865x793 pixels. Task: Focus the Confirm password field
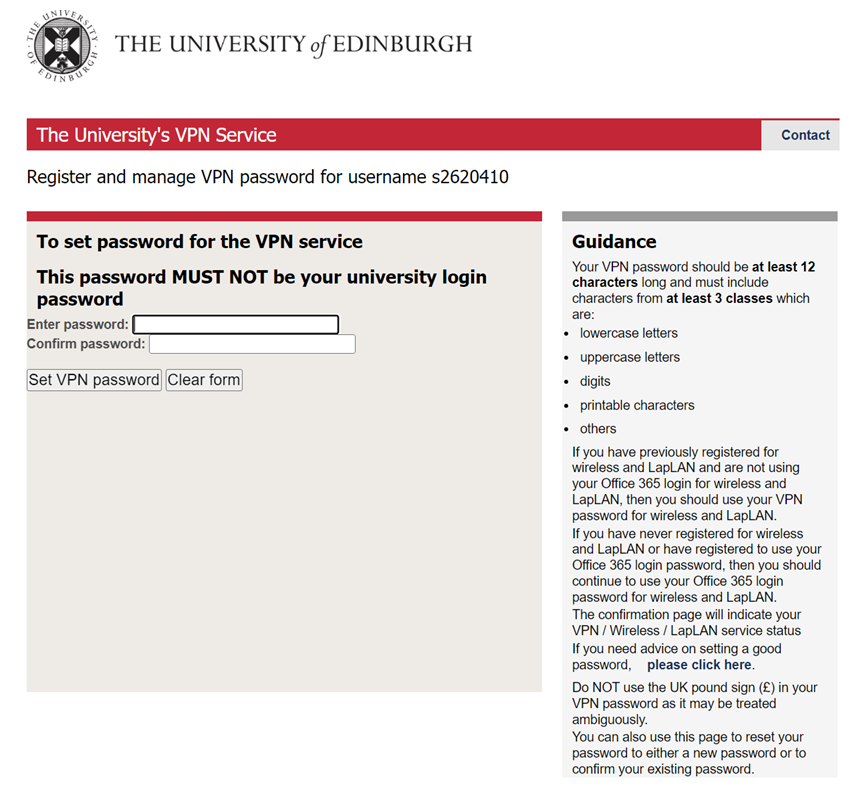coord(252,344)
